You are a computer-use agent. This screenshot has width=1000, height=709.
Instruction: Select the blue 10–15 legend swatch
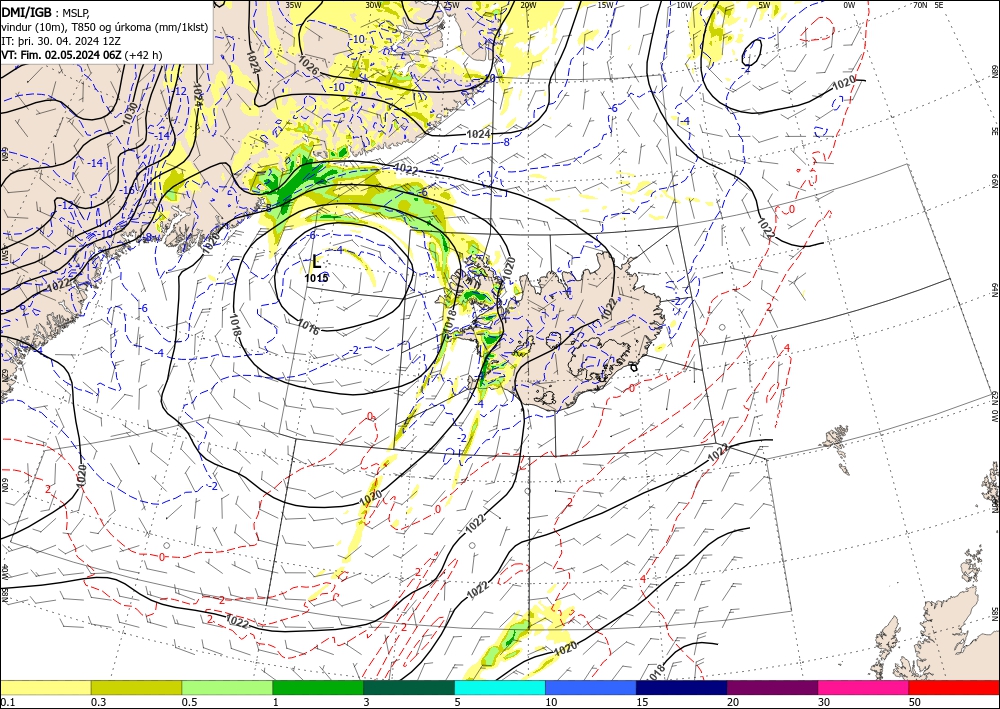pos(591,687)
